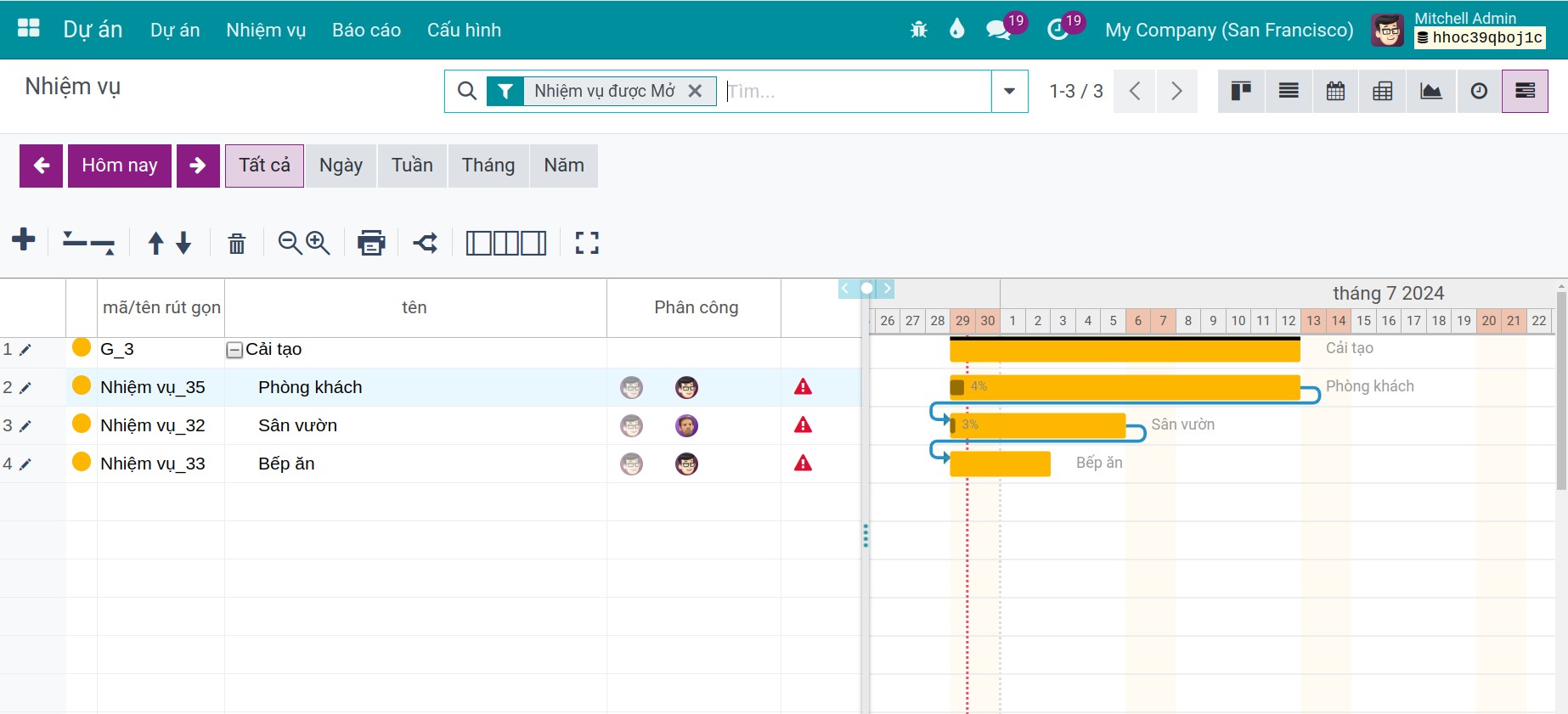Open the Dự án menu item
The width and height of the screenshot is (1568, 714).
pos(175,30)
